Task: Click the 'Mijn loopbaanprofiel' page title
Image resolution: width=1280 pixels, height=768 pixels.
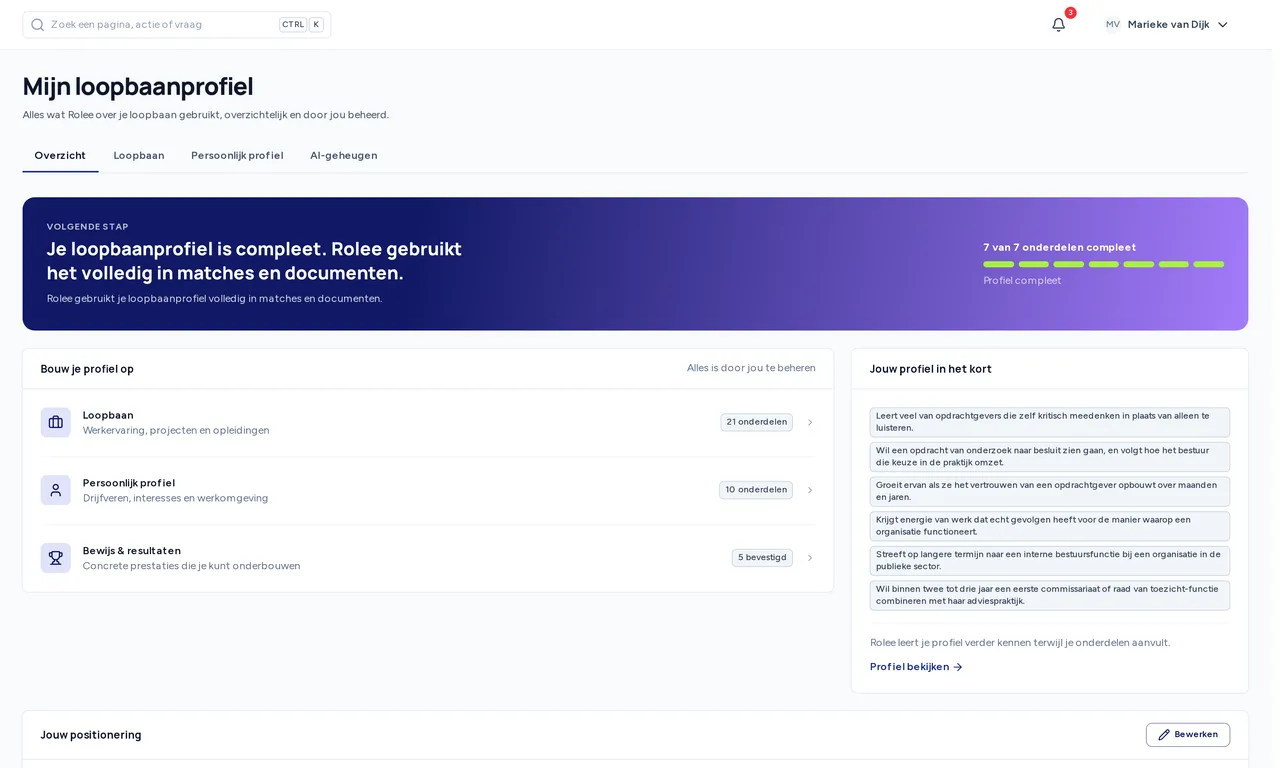Action: point(138,87)
